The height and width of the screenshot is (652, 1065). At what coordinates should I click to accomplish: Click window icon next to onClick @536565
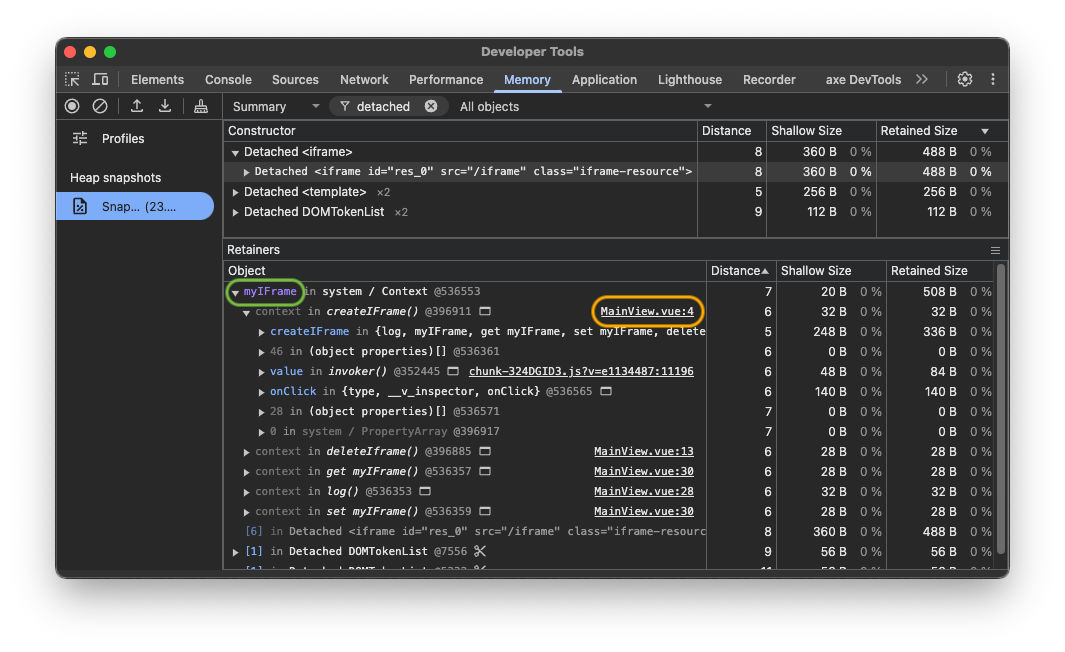click(x=606, y=391)
